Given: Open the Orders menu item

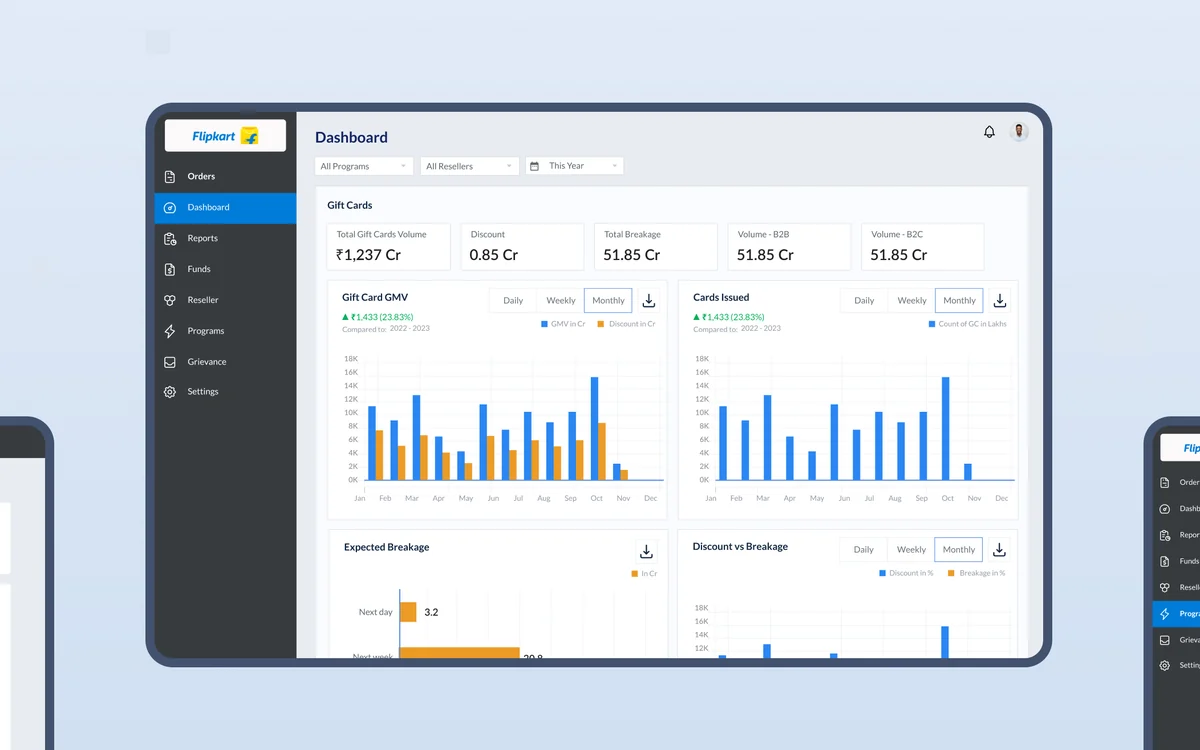Looking at the screenshot, I should [225, 176].
